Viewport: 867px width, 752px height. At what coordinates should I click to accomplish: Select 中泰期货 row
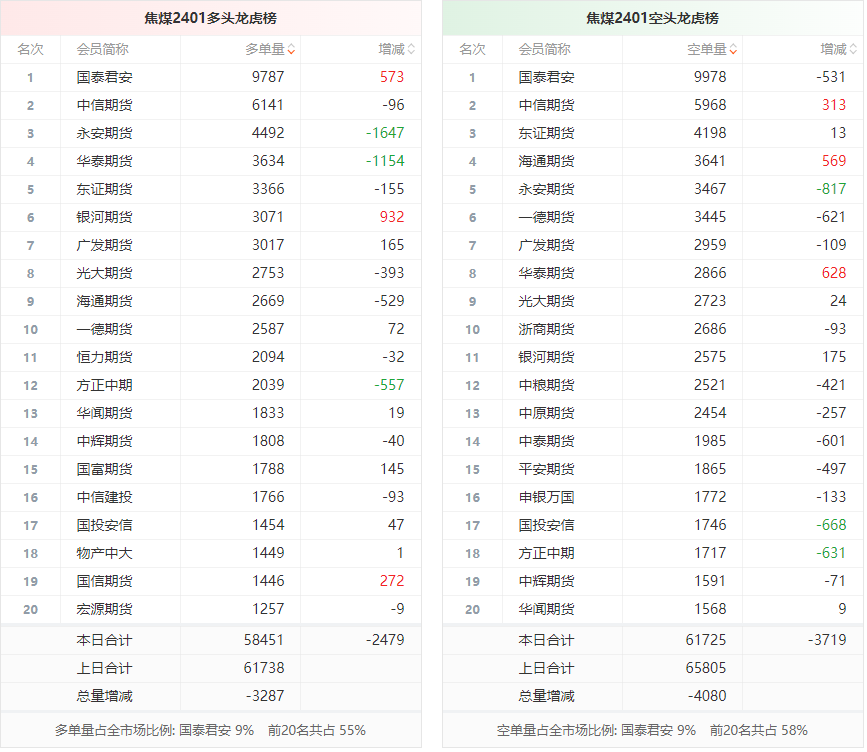click(652, 441)
